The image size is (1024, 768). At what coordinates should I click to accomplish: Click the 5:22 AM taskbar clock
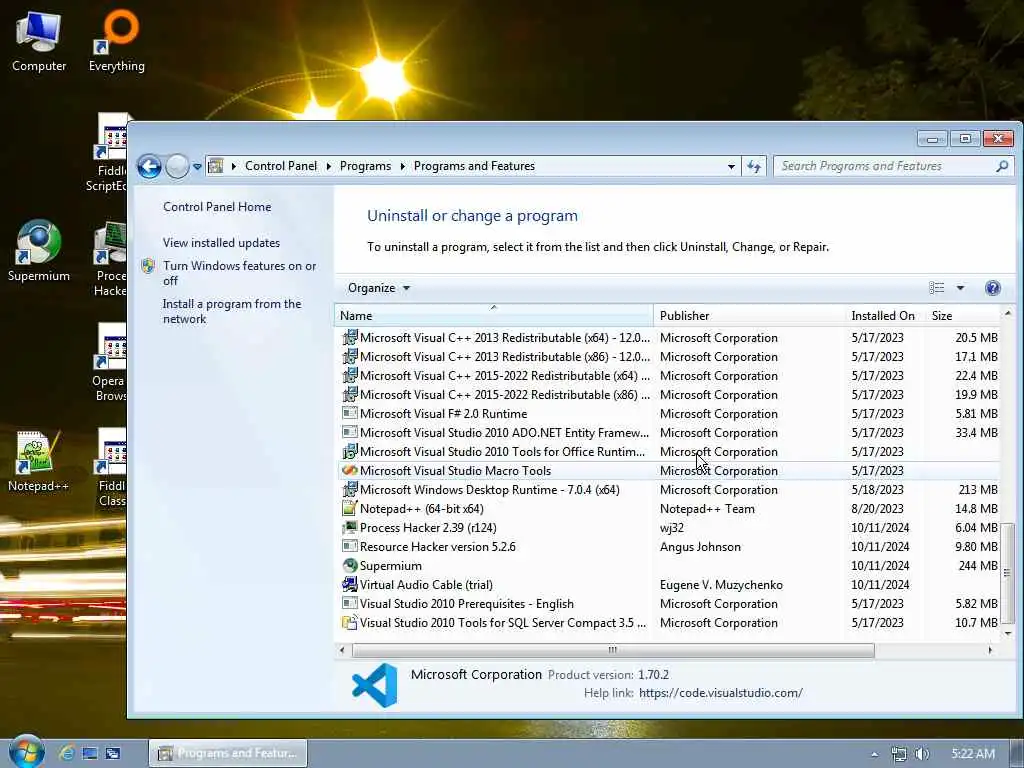pyautogui.click(x=972, y=754)
